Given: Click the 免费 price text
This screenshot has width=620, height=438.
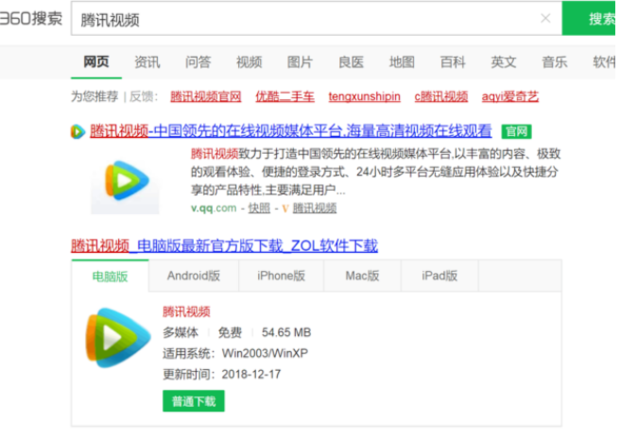Looking at the screenshot, I should point(230,332).
